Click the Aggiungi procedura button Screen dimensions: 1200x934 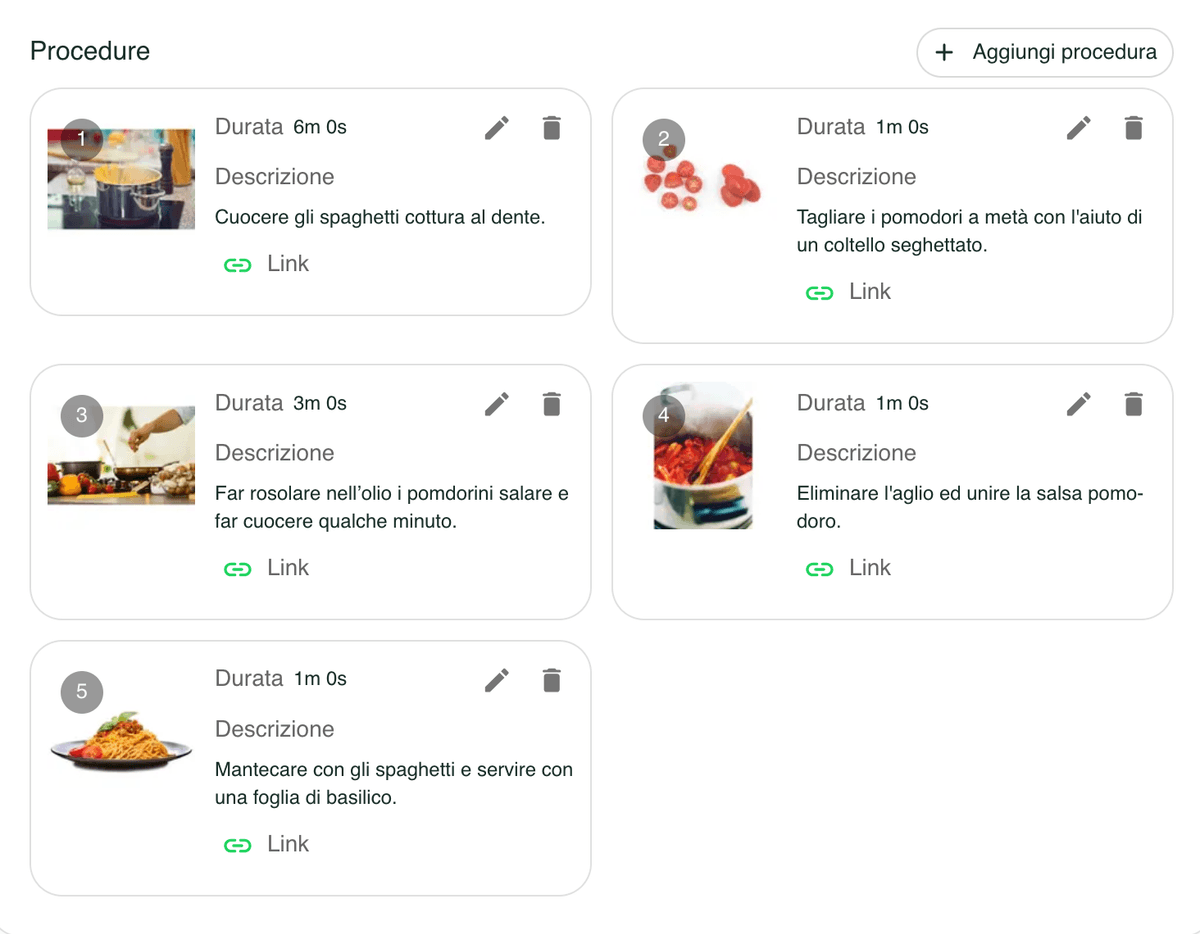pyautogui.click(x=1045, y=52)
